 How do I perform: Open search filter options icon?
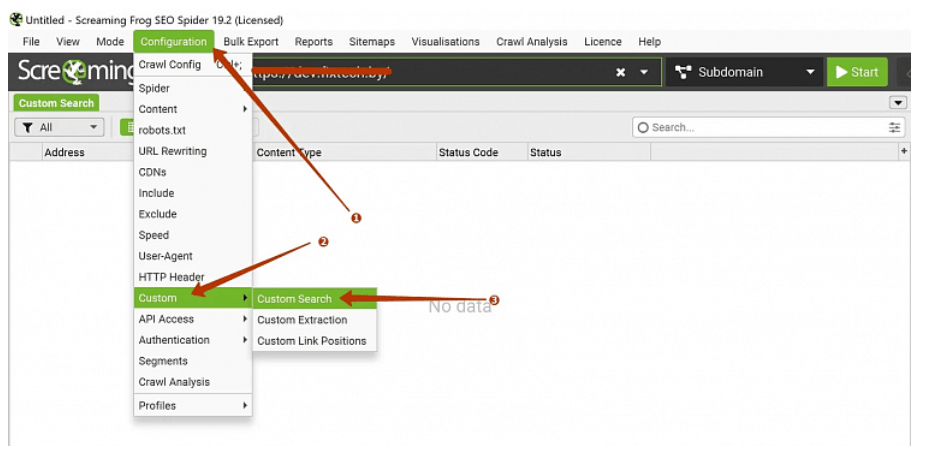pos(894,127)
